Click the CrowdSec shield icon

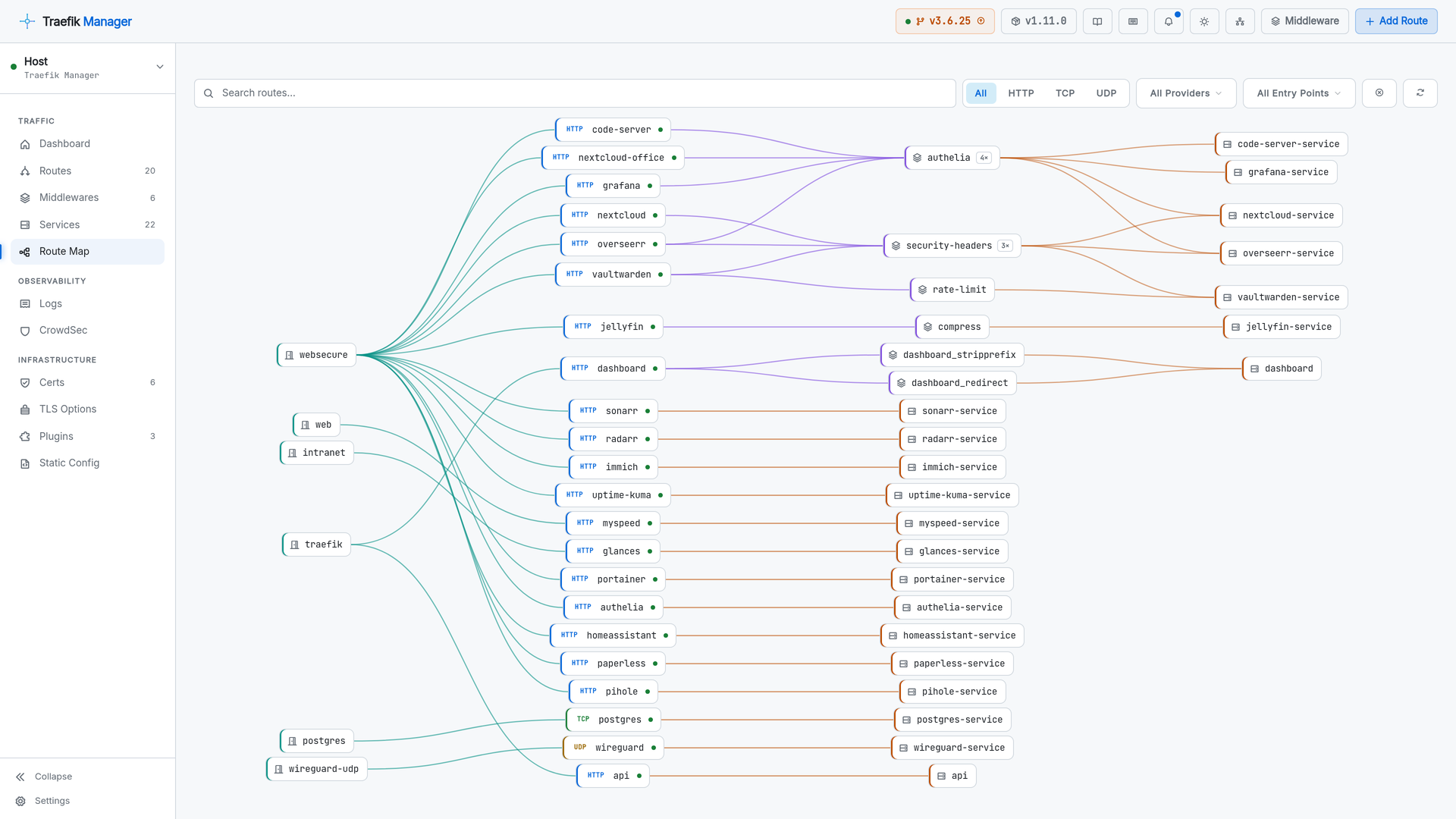25,331
